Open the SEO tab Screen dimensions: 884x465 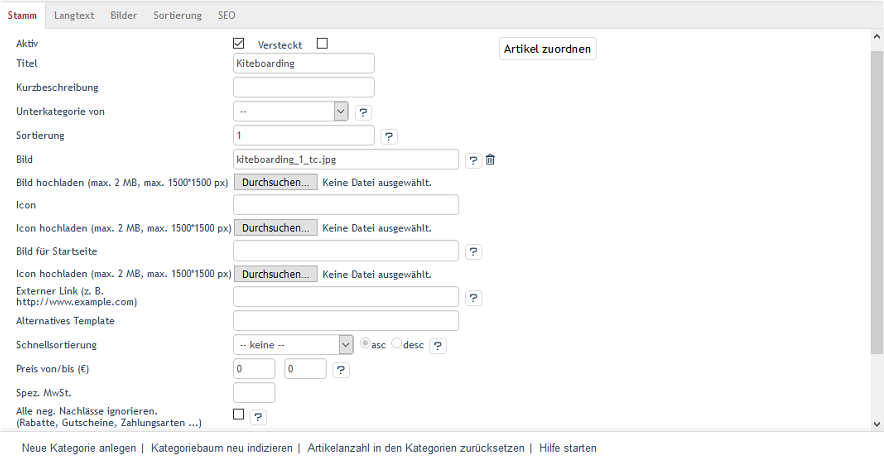coord(227,15)
